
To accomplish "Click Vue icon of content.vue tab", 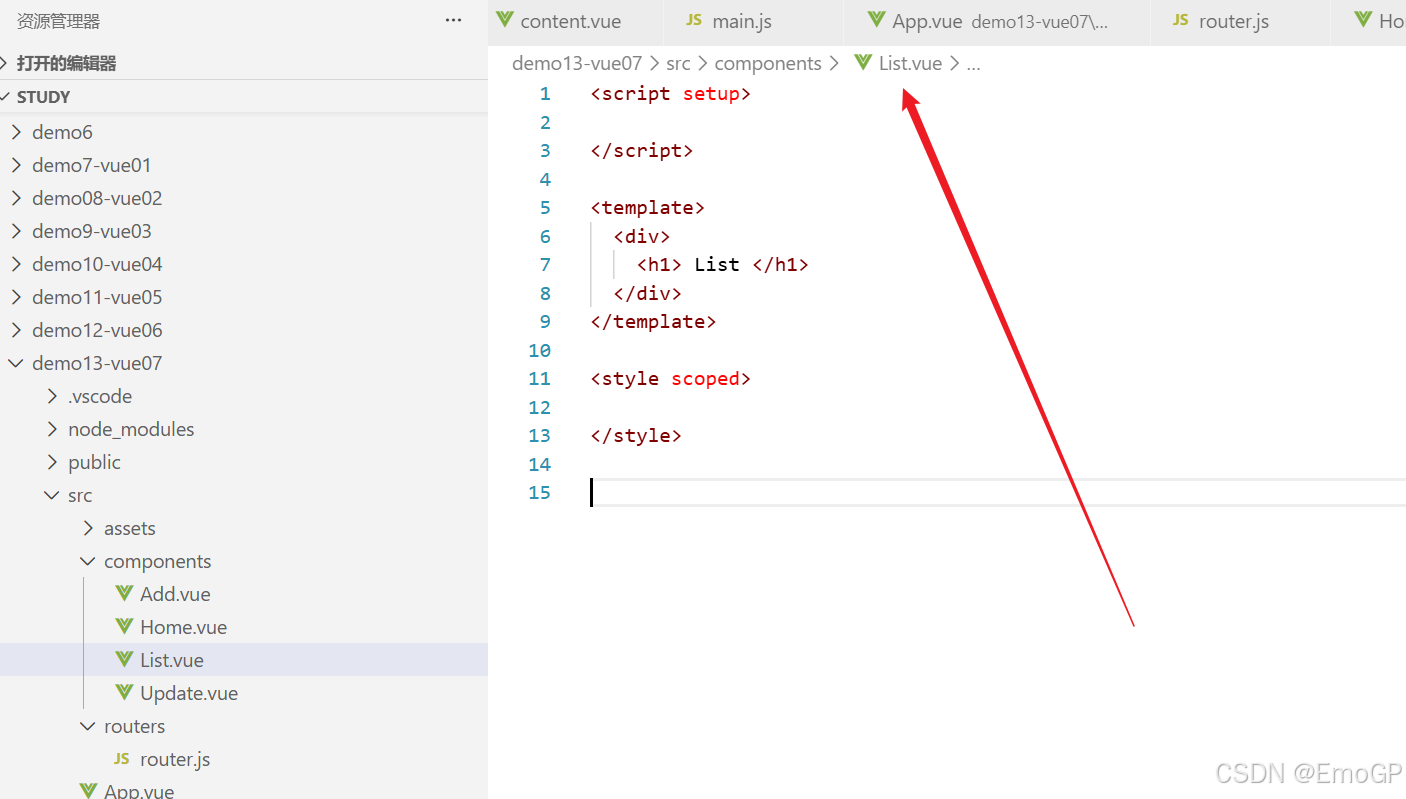I will (x=505, y=20).
